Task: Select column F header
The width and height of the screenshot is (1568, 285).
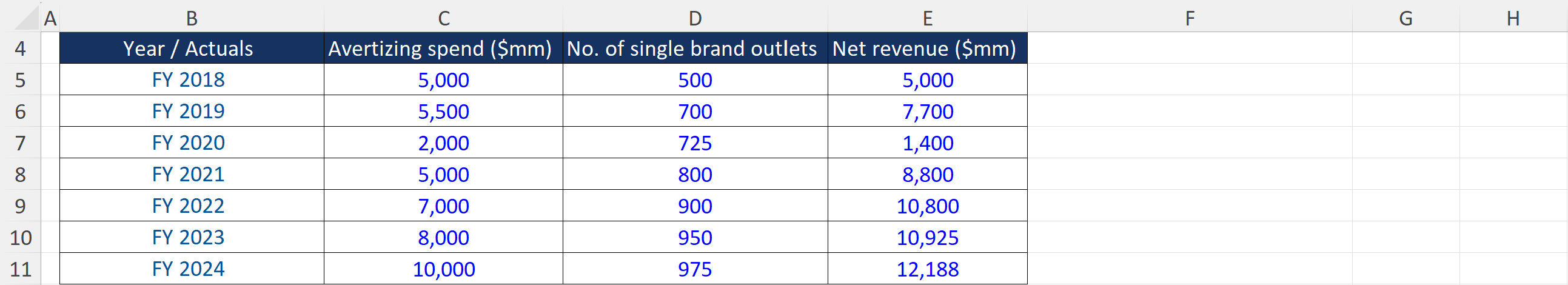Action: click(1190, 18)
